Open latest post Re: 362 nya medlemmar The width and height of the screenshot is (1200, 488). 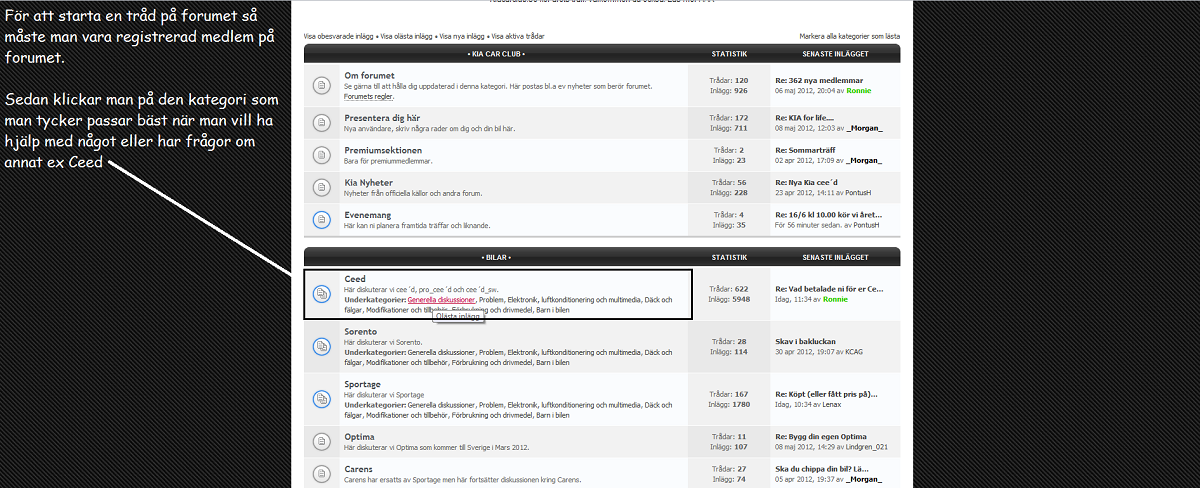tap(818, 80)
